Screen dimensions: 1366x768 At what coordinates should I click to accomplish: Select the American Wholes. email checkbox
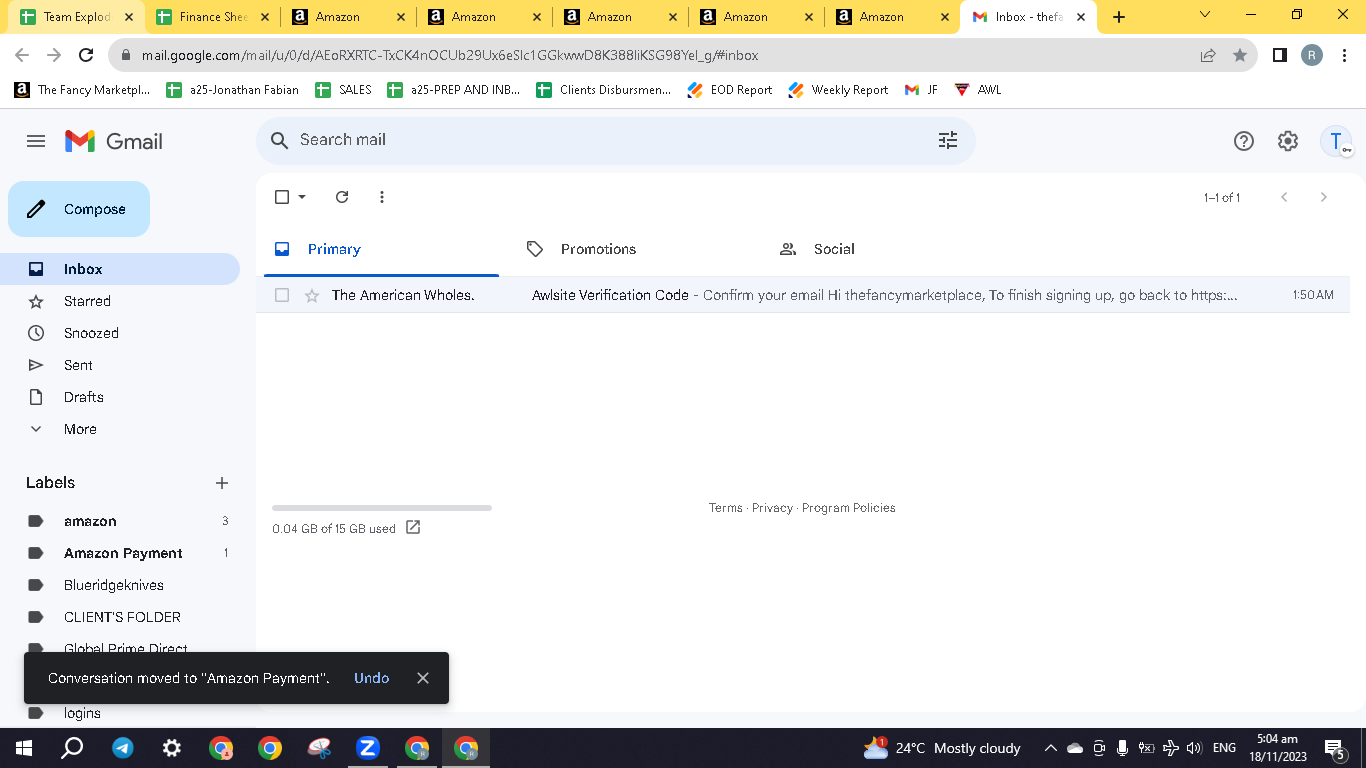coord(282,295)
